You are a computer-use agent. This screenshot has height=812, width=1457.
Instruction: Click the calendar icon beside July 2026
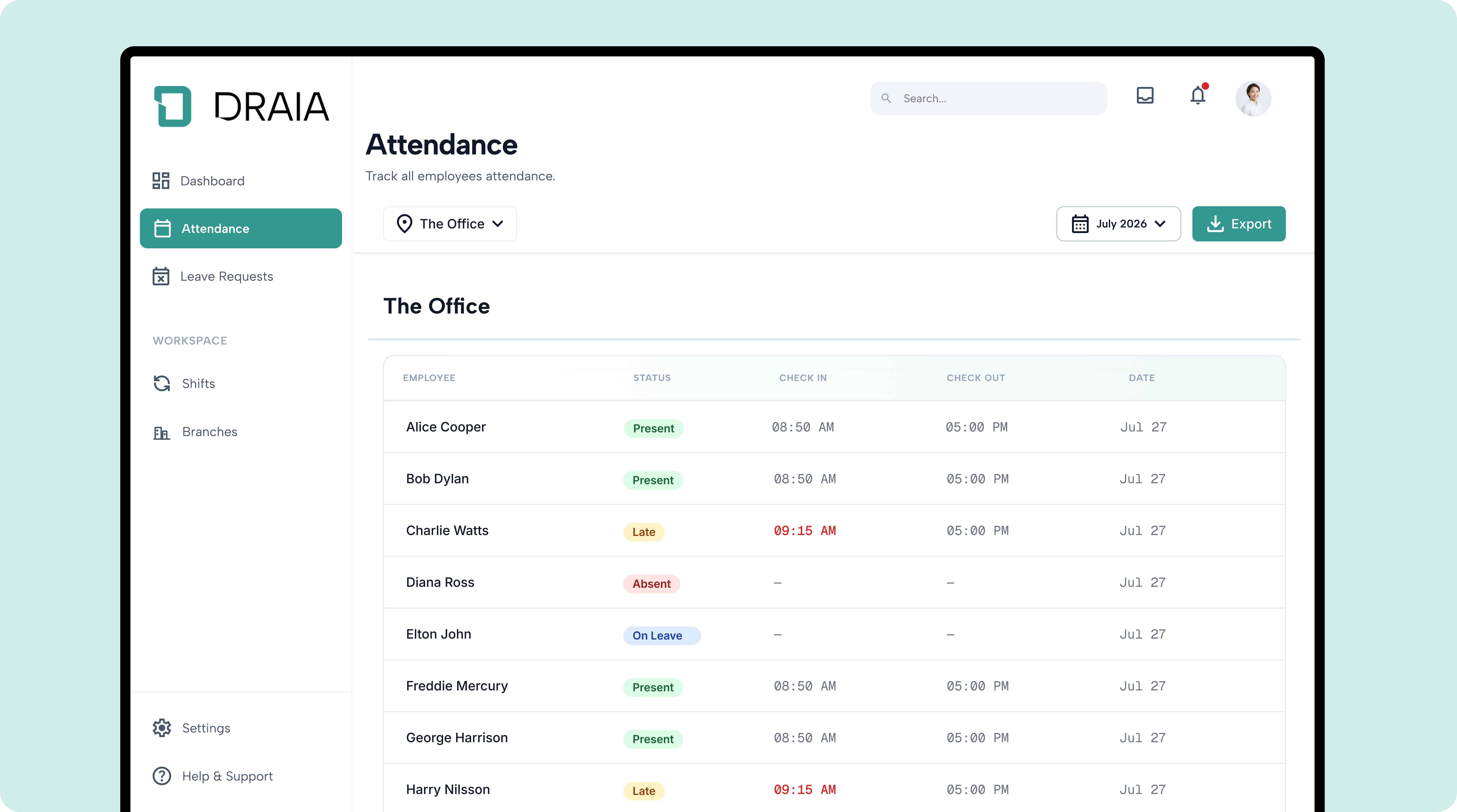(x=1080, y=224)
